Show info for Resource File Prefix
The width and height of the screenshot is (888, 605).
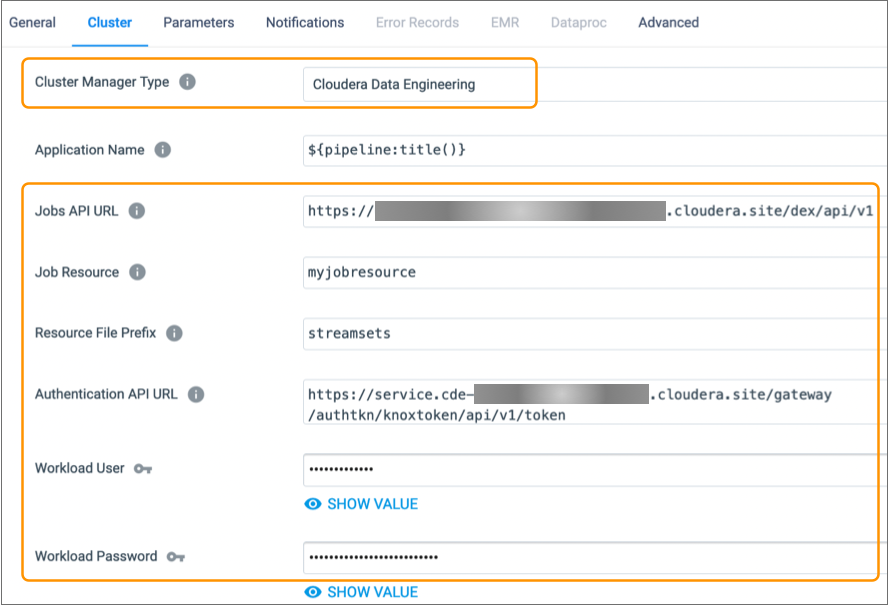(x=174, y=333)
